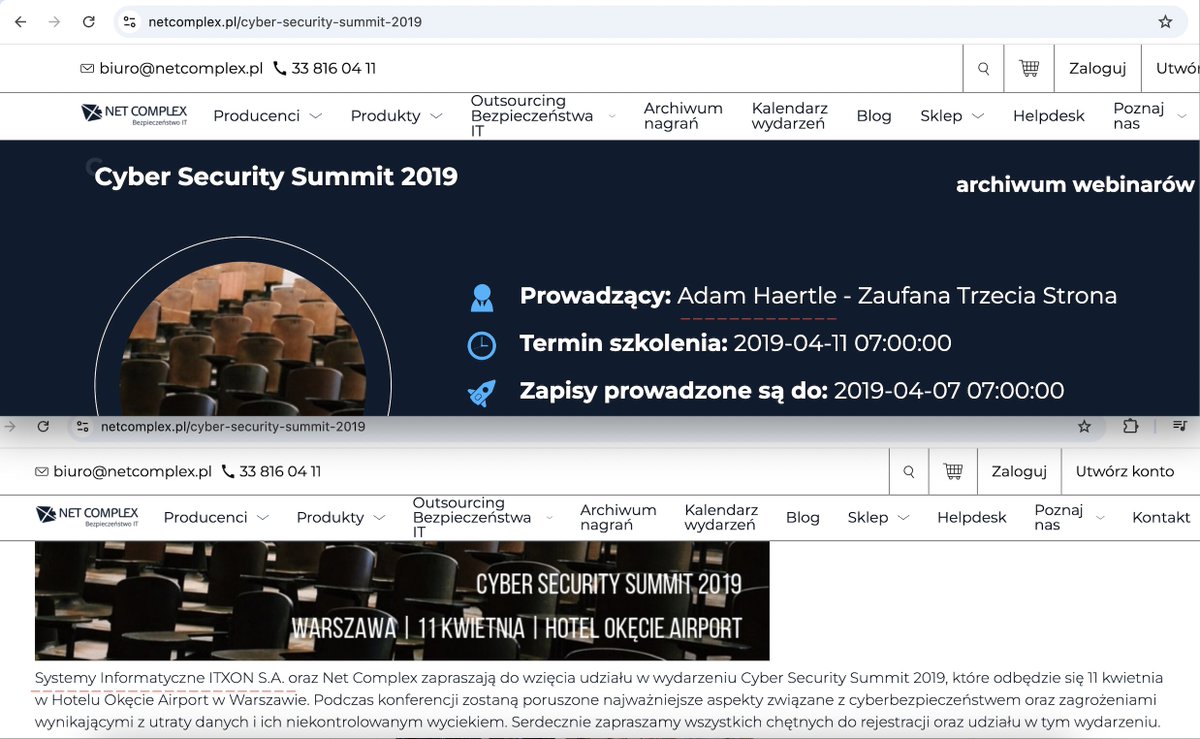Click the Cyber Security Summit 2019 banner image
This screenshot has height=739, width=1200.
[x=402, y=601]
